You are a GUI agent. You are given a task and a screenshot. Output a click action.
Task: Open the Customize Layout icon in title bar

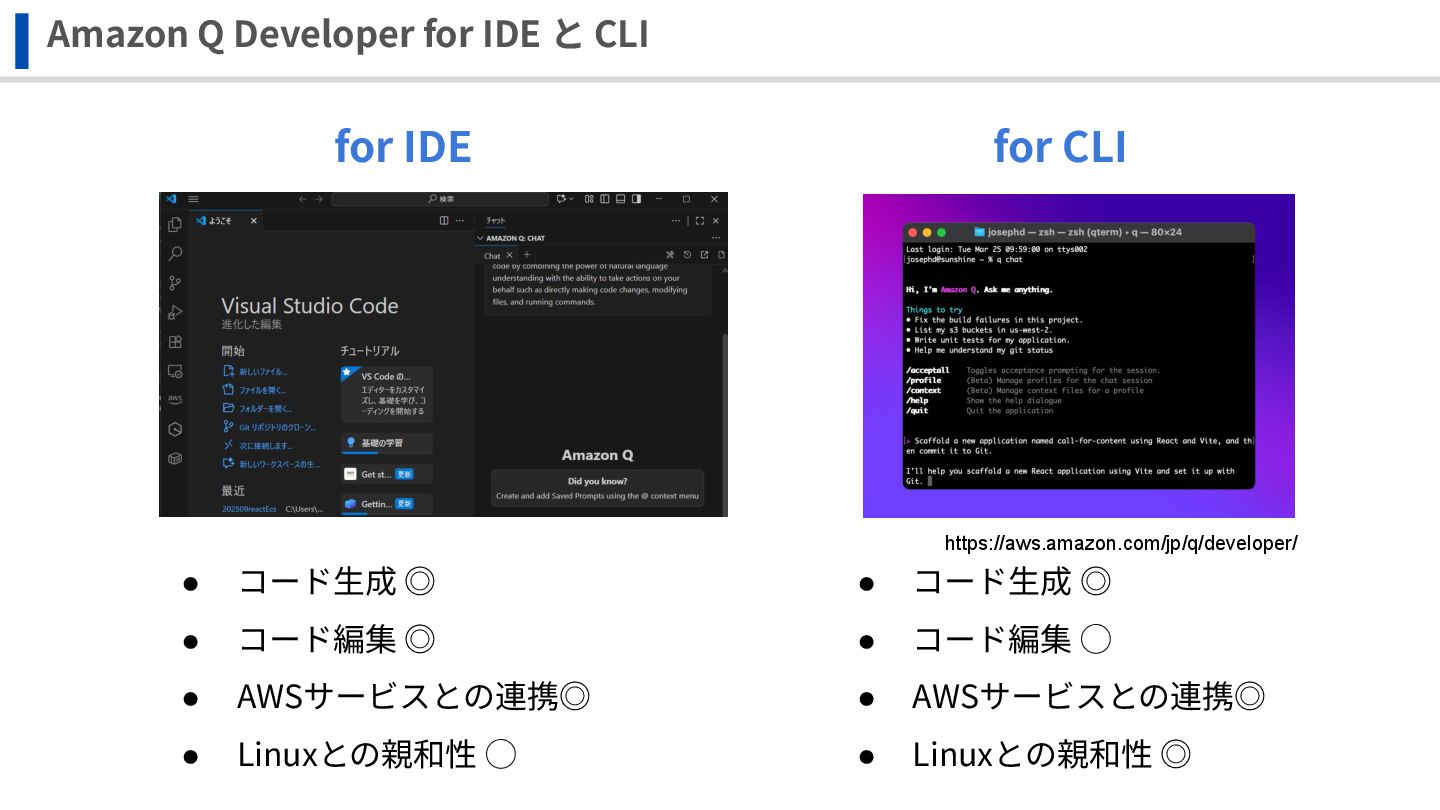589,199
